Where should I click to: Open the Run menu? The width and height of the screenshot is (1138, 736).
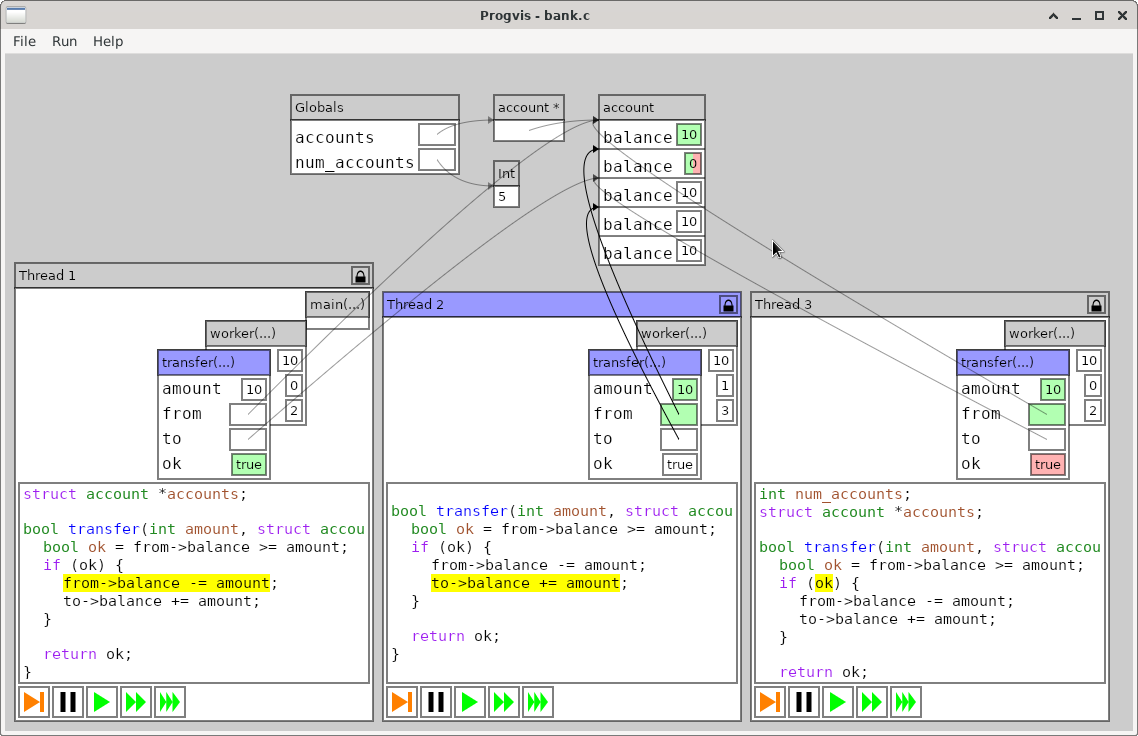tap(64, 41)
